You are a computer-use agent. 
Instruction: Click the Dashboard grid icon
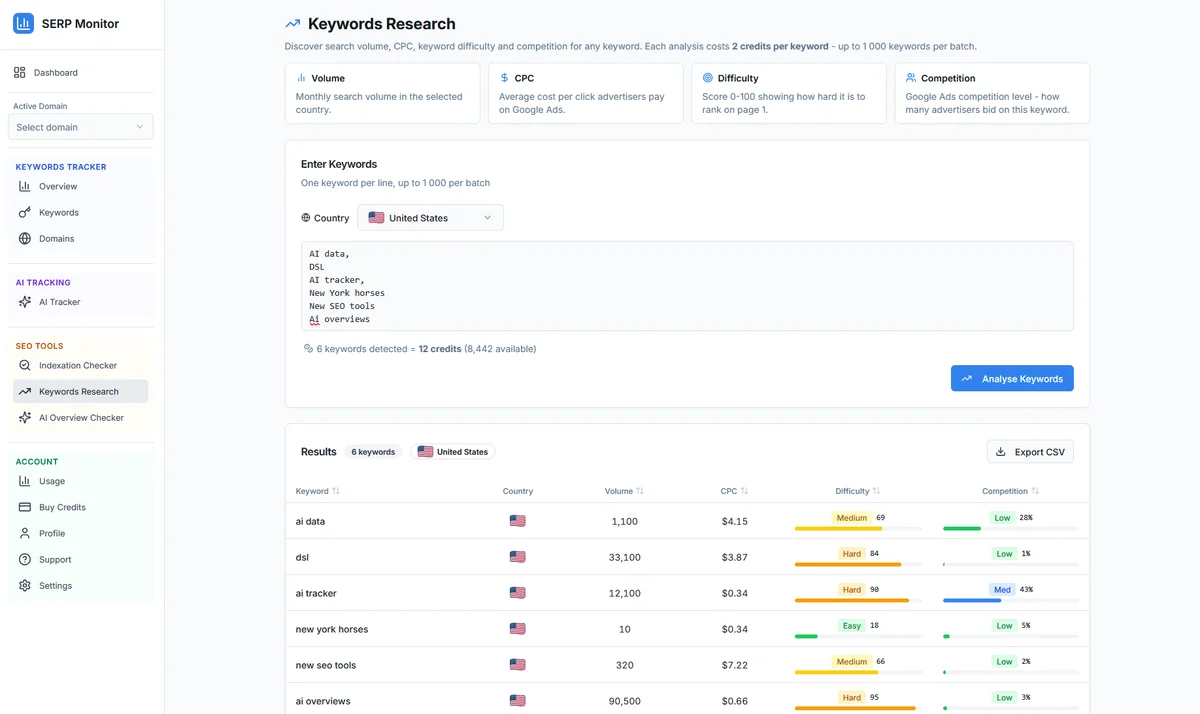pos(20,73)
